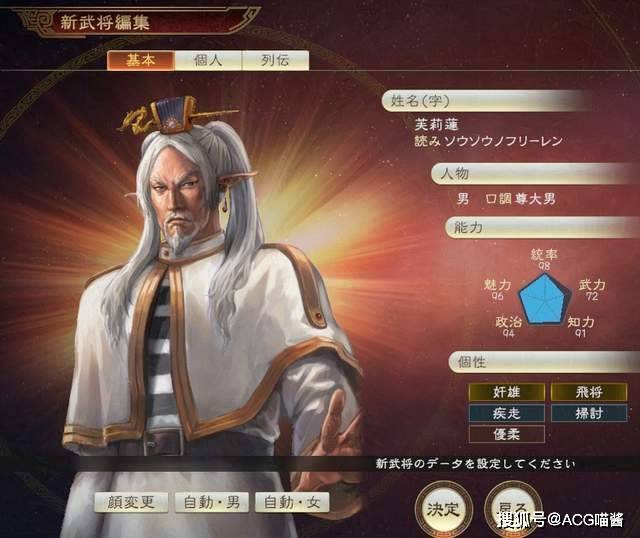Select the 優柔 trait badge
Viewport: 640px width, 538px height.
(x=507, y=434)
